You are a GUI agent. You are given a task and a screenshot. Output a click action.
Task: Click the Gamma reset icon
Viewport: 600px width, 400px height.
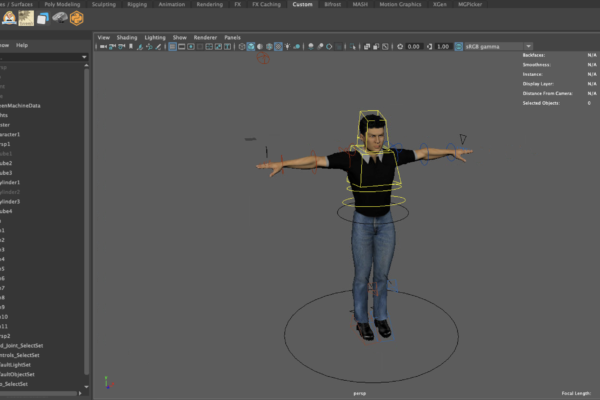[429, 47]
